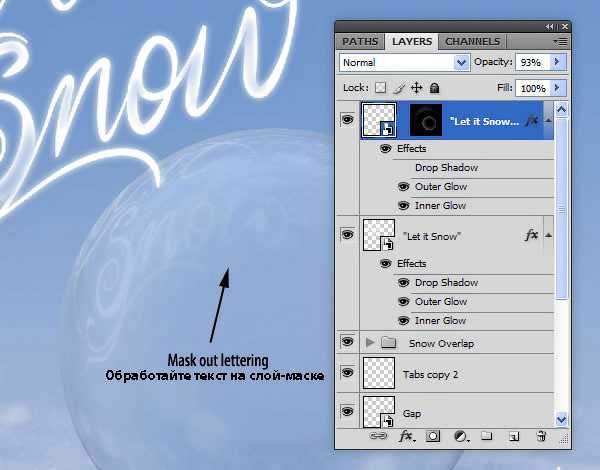The height and width of the screenshot is (470, 600).
Task: Select the Gap layer name
Action: (x=412, y=414)
